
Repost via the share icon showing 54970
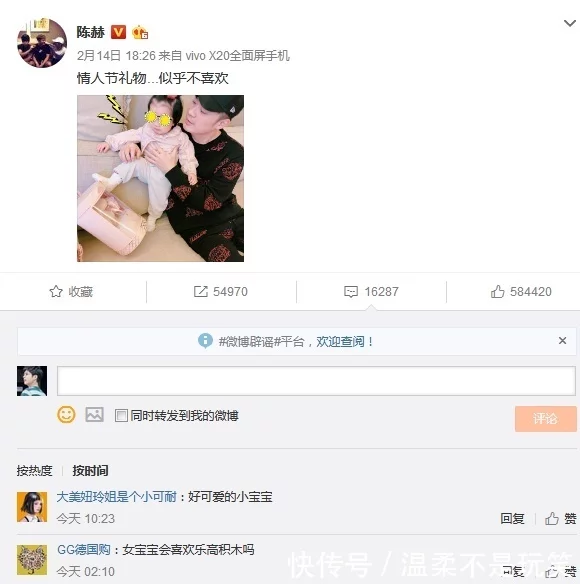click(x=221, y=292)
